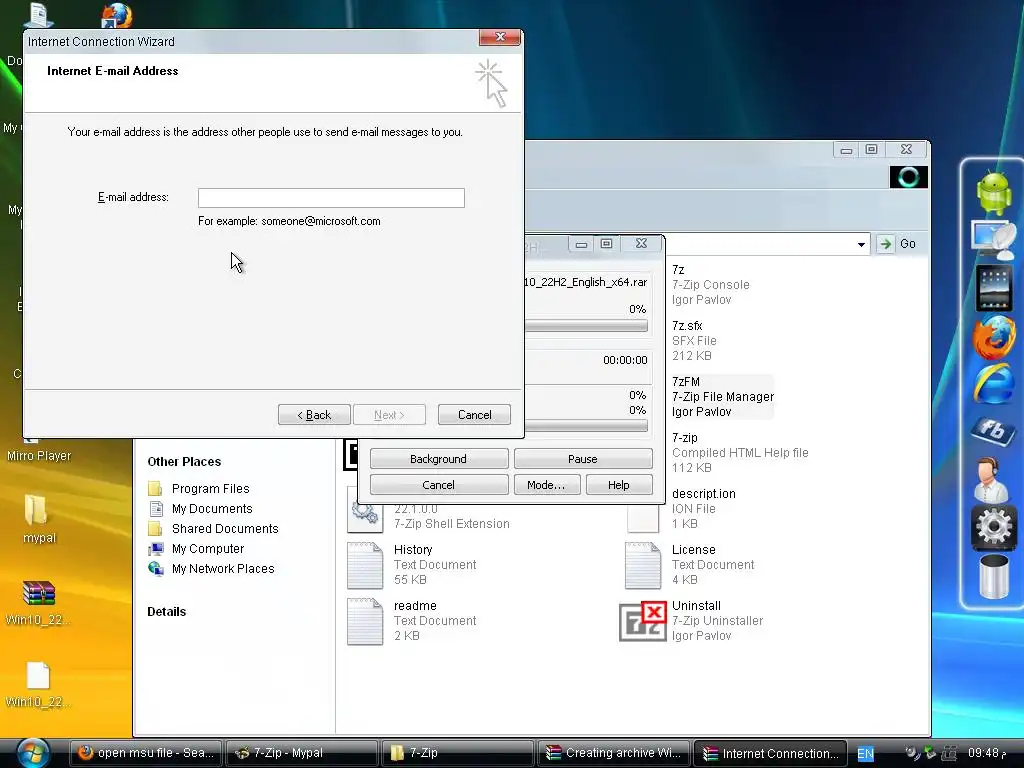1024x768 pixels.
Task: Open My Network Places link
Action: pyautogui.click(x=223, y=569)
